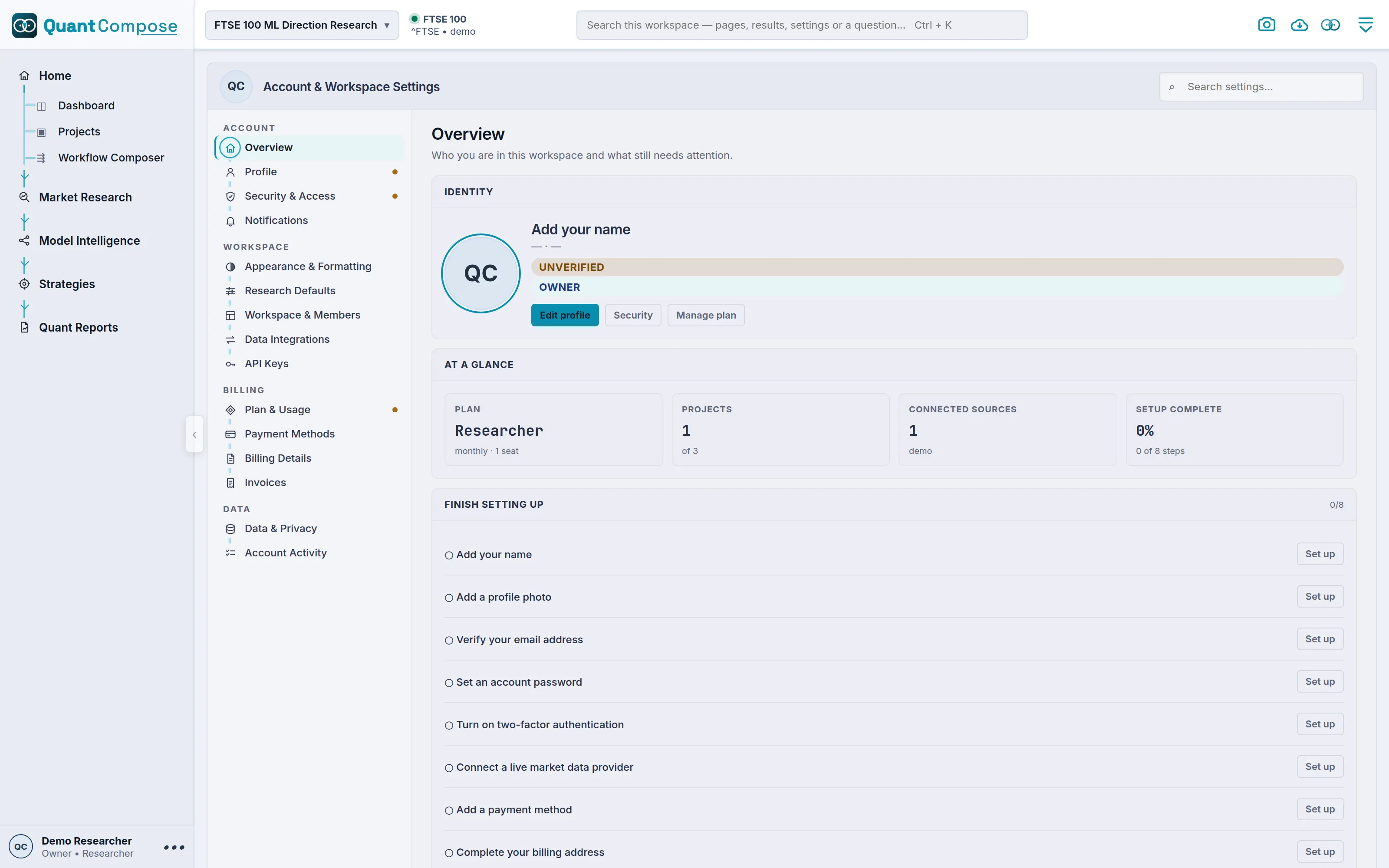Viewport: 1389px width, 868px height.
Task: Click the camera snapshot icon in top bar
Action: (x=1266, y=25)
